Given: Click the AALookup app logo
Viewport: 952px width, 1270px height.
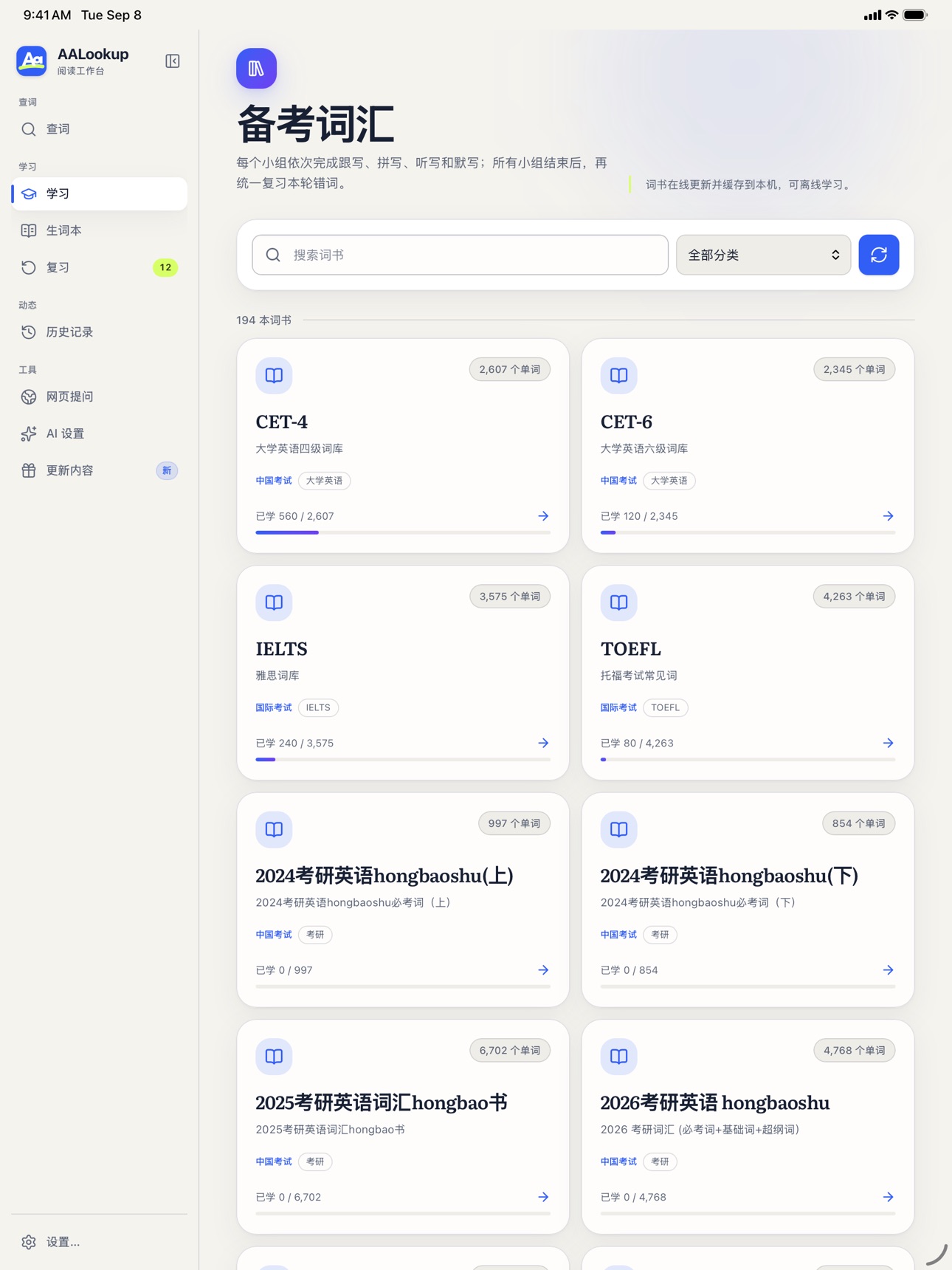Looking at the screenshot, I should [x=32, y=61].
